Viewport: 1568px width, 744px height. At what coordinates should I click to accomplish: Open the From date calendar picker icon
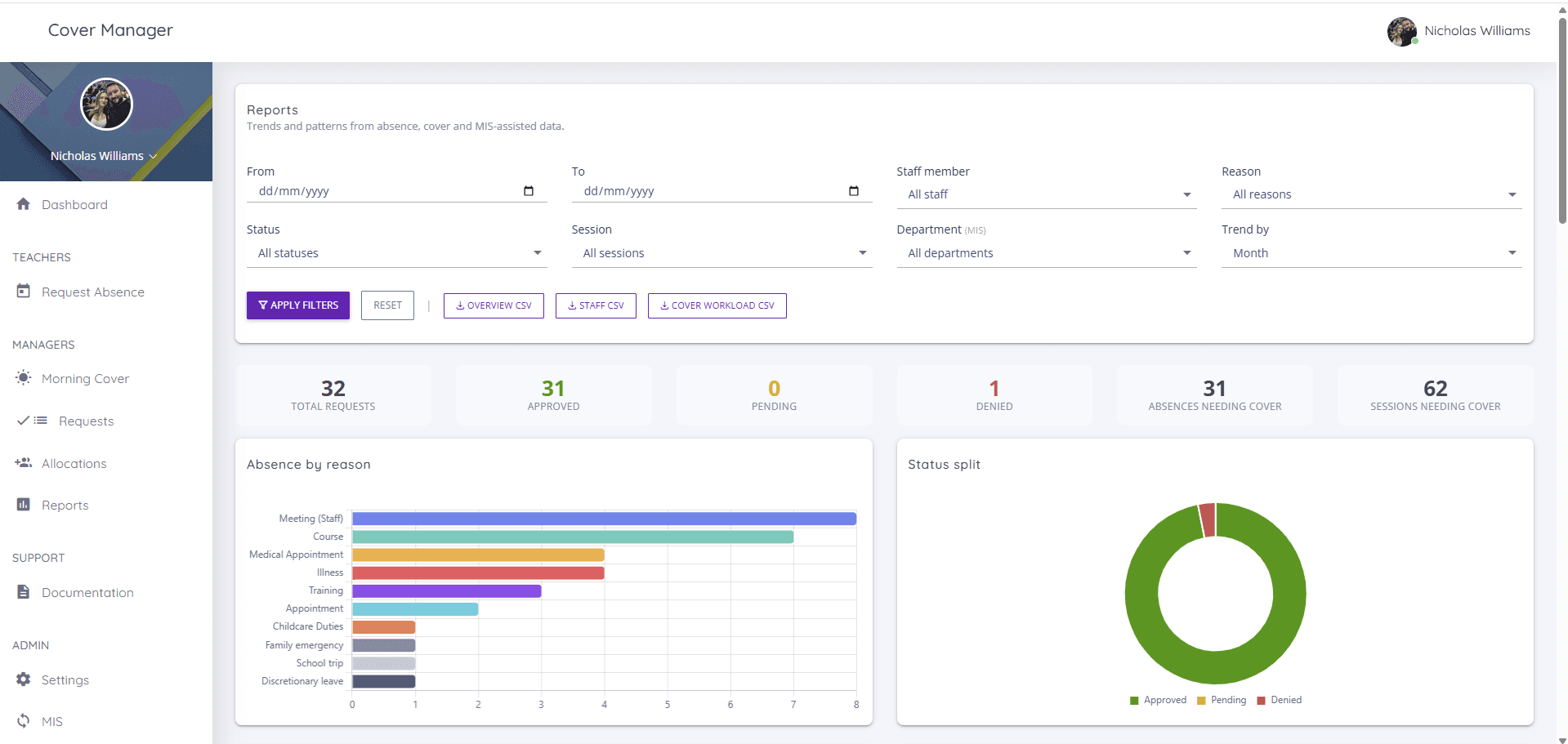click(529, 191)
